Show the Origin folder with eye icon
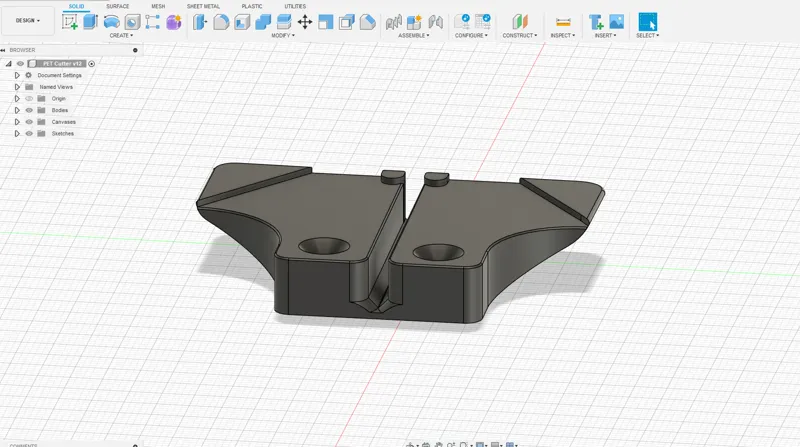The height and width of the screenshot is (447, 800). point(29,98)
